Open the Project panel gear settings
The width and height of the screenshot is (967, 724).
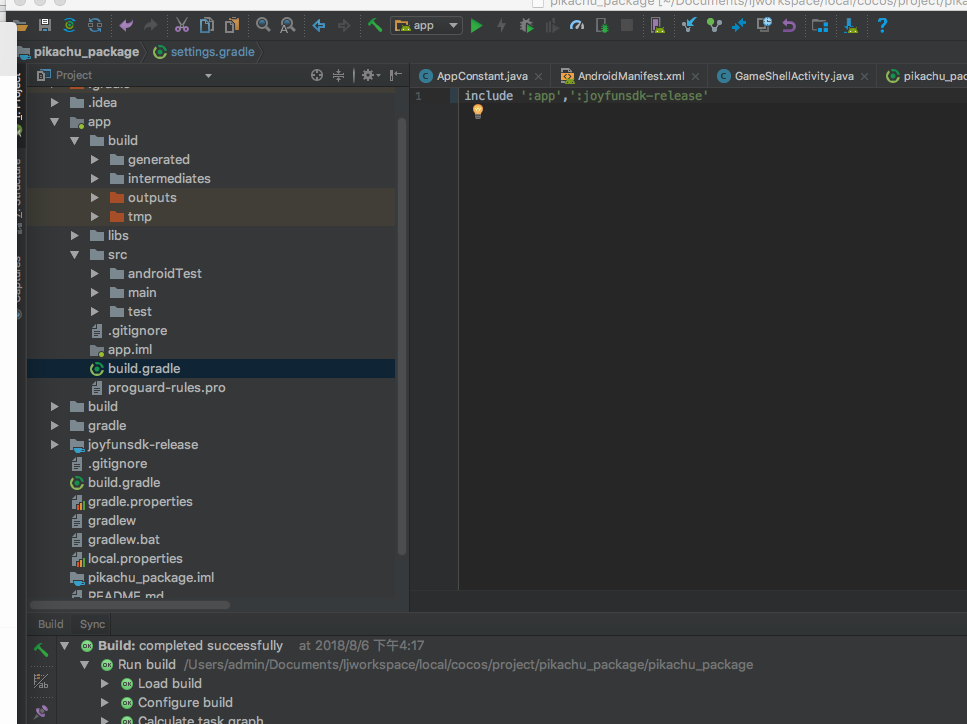pyautogui.click(x=370, y=75)
